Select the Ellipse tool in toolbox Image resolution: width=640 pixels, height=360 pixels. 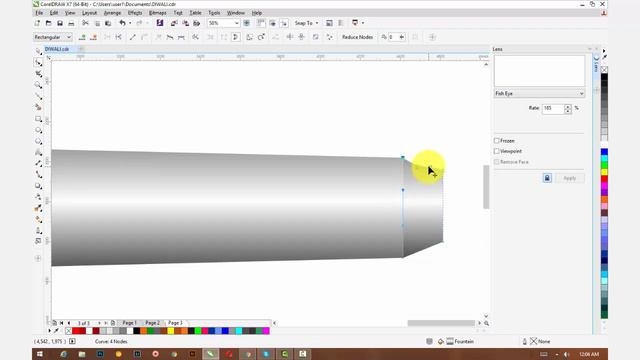[x=38, y=130]
